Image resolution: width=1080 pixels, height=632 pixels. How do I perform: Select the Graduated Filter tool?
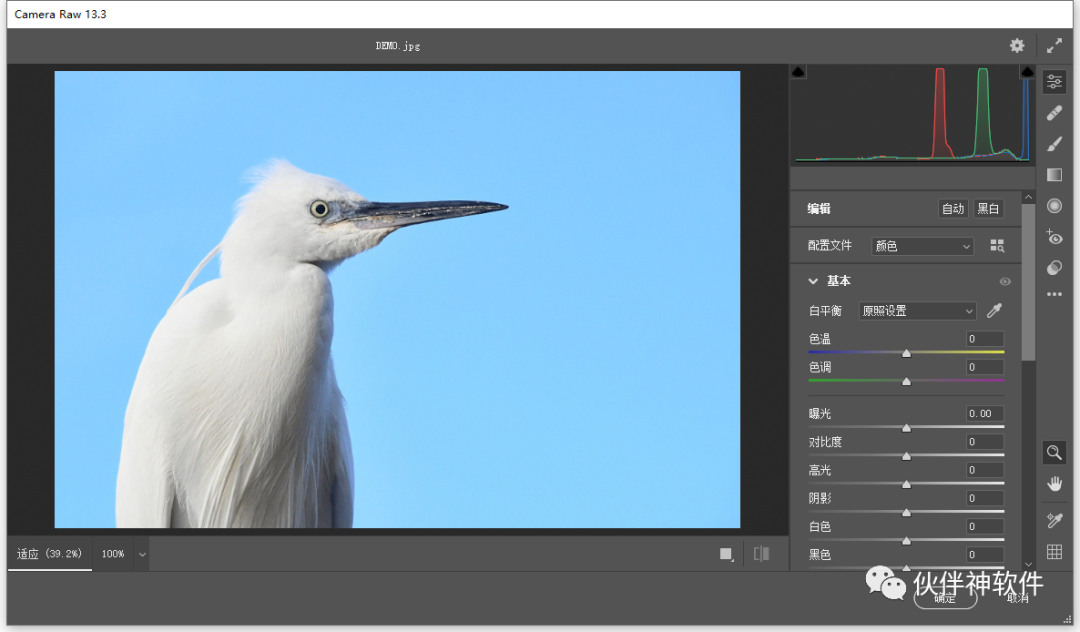[1054, 175]
